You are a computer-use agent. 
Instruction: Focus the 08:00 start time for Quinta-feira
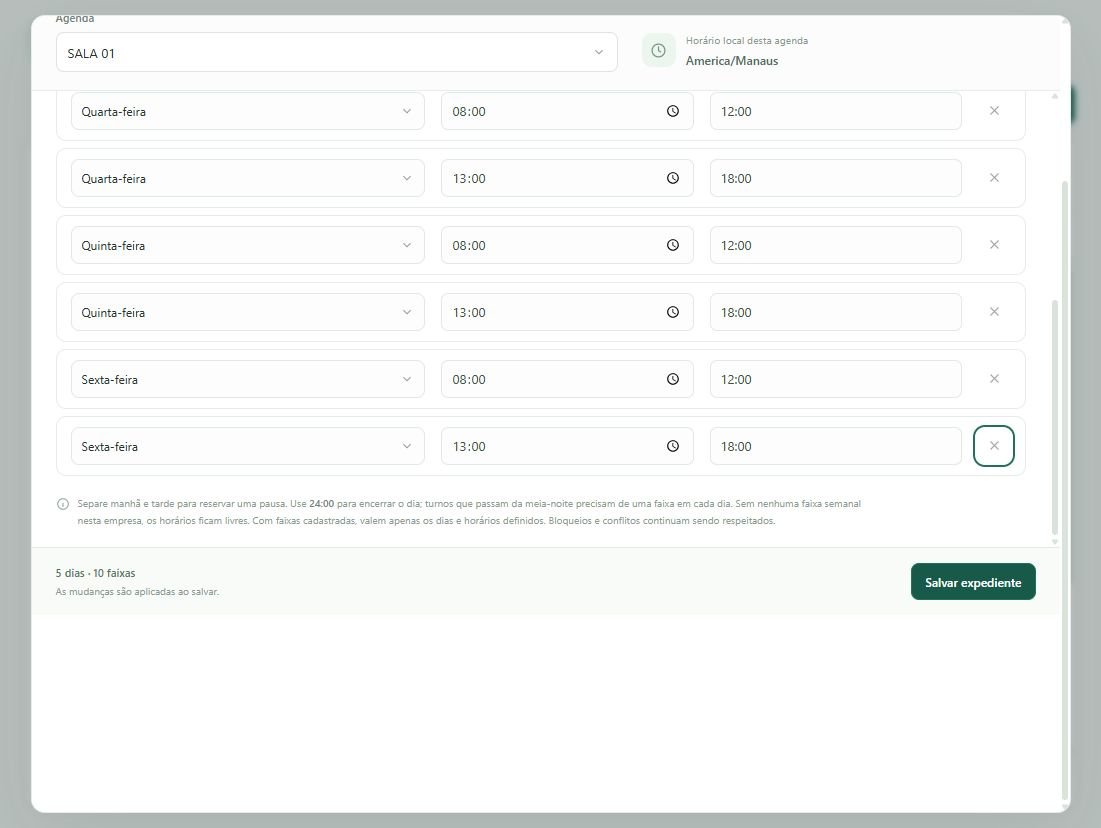567,245
